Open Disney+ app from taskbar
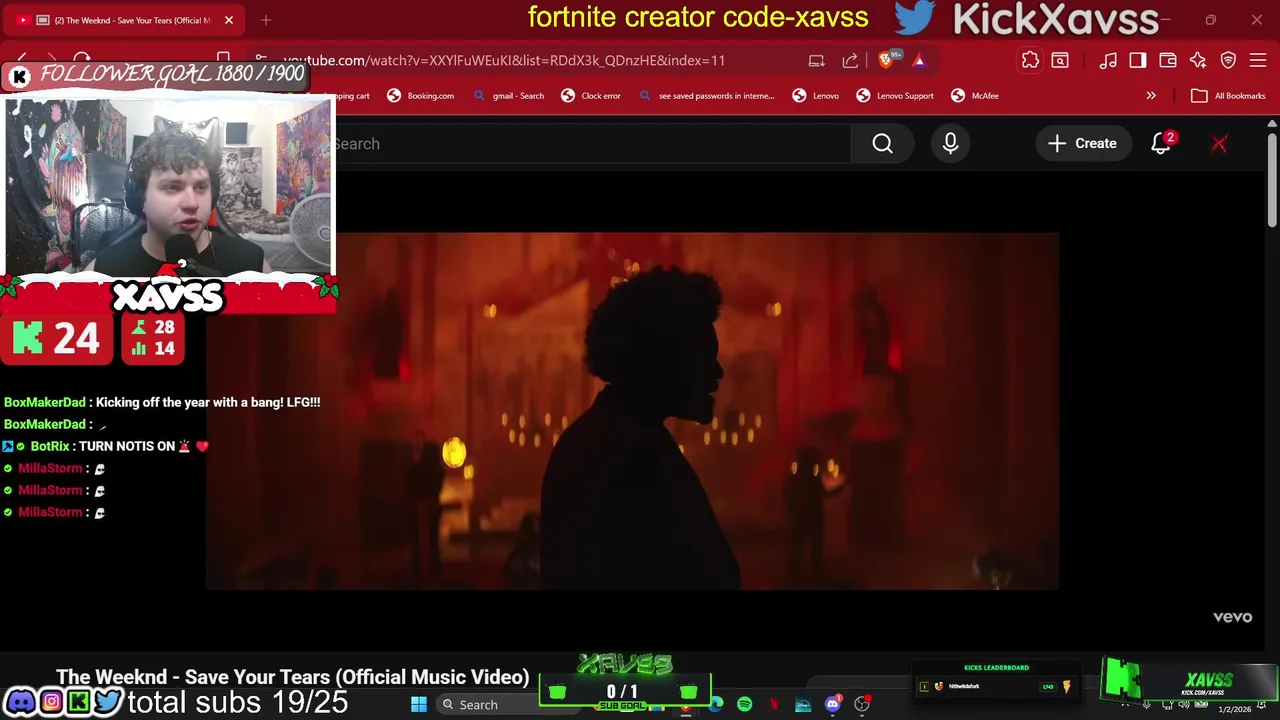 click(803, 705)
